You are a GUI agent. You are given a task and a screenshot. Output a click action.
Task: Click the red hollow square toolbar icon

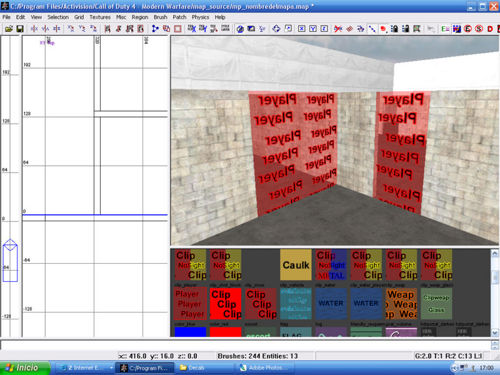(x=178, y=29)
